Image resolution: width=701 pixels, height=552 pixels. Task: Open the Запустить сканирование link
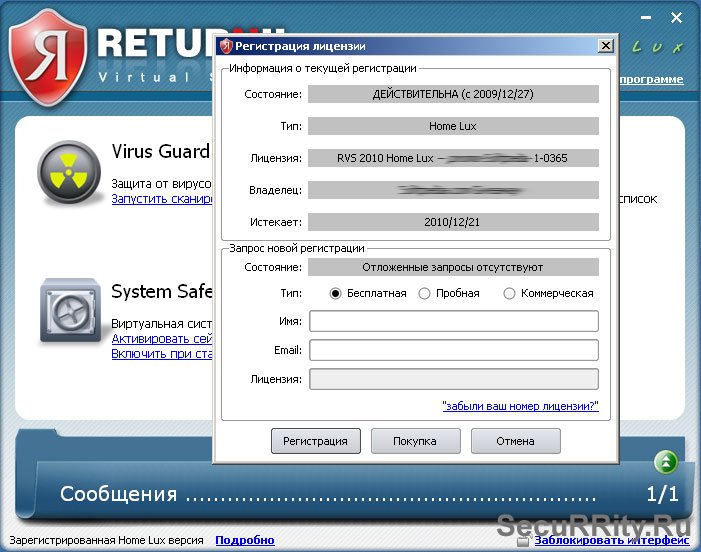pyautogui.click(x=162, y=198)
